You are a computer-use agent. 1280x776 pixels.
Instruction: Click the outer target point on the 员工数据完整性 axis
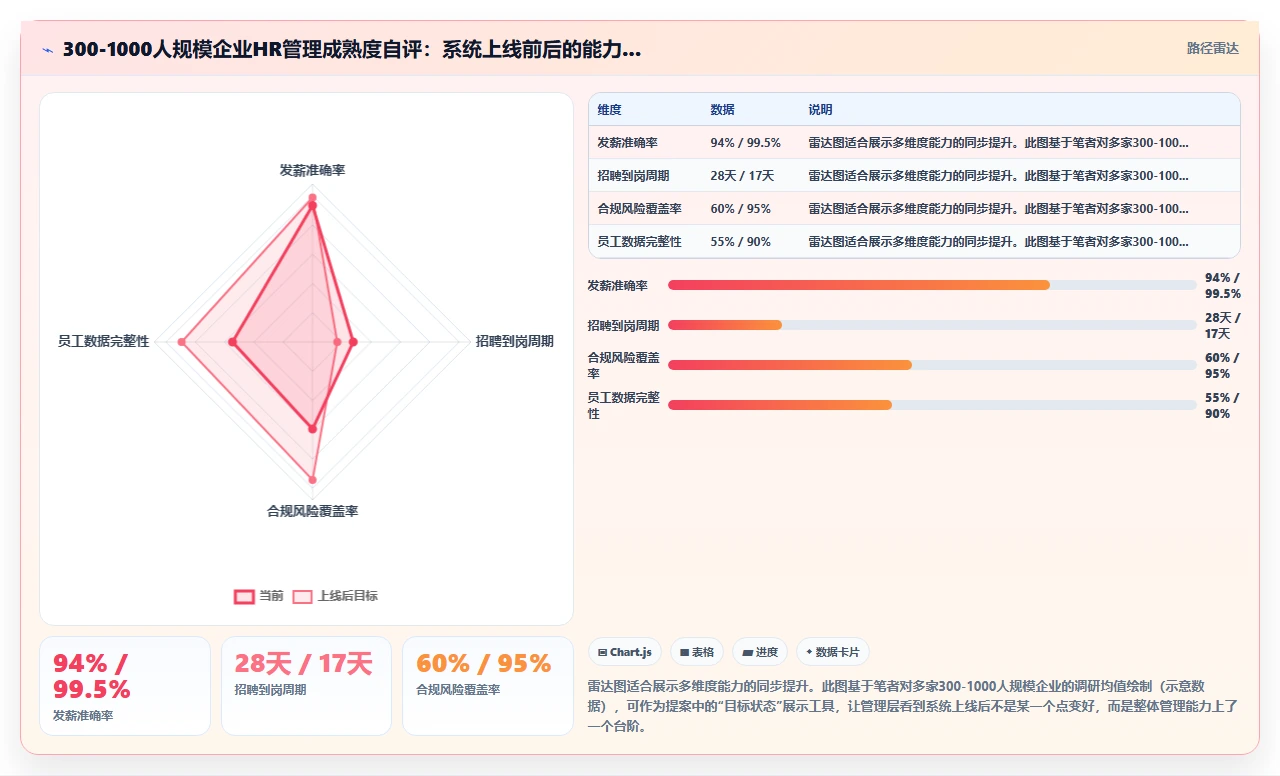[182, 342]
